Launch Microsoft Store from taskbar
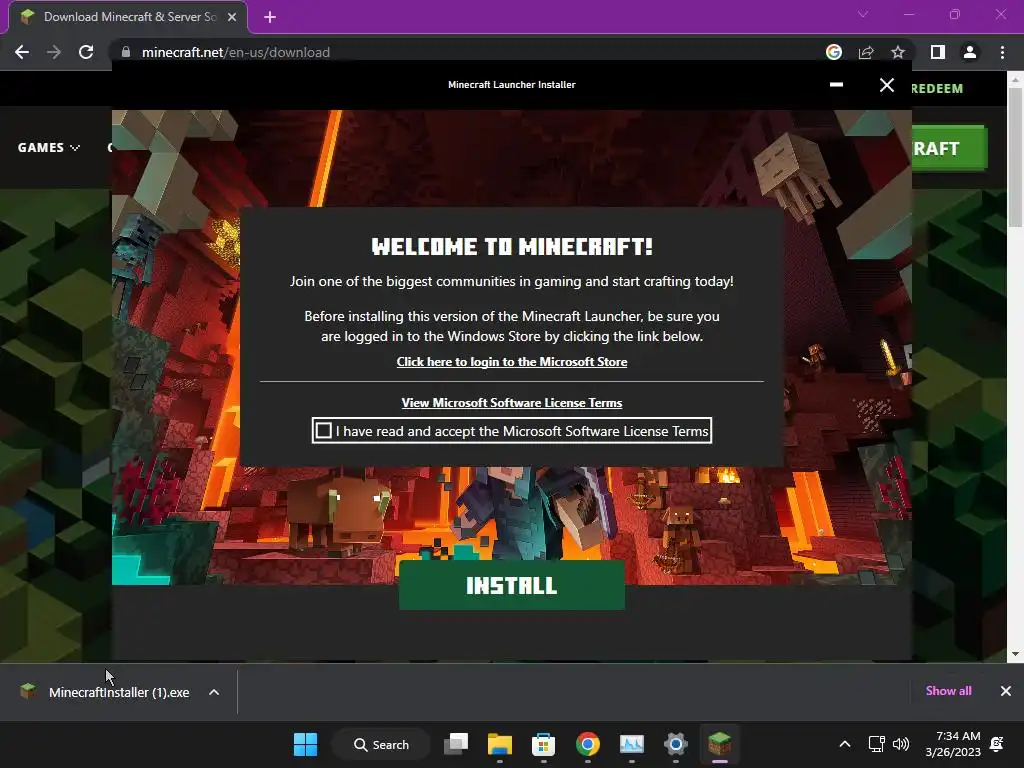This screenshot has height=768, width=1024. pyautogui.click(x=543, y=744)
